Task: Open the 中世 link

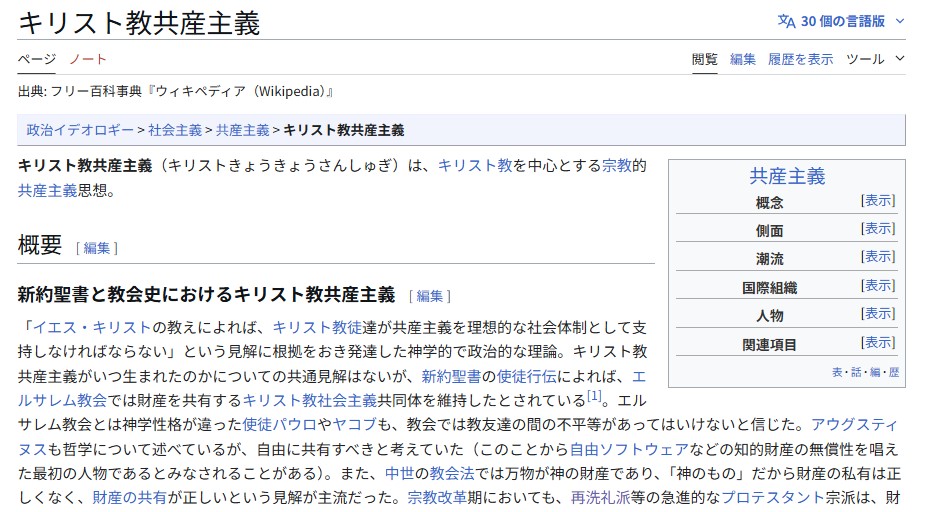Action: click(x=399, y=474)
